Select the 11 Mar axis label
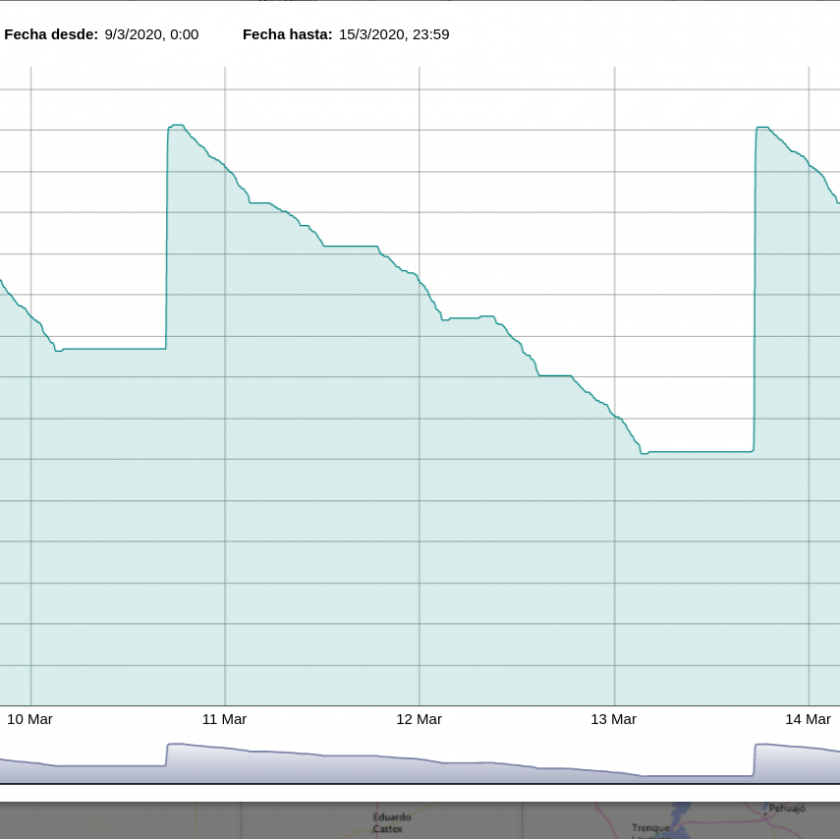The height and width of the screenshot is (839, 840). point(224,719)
